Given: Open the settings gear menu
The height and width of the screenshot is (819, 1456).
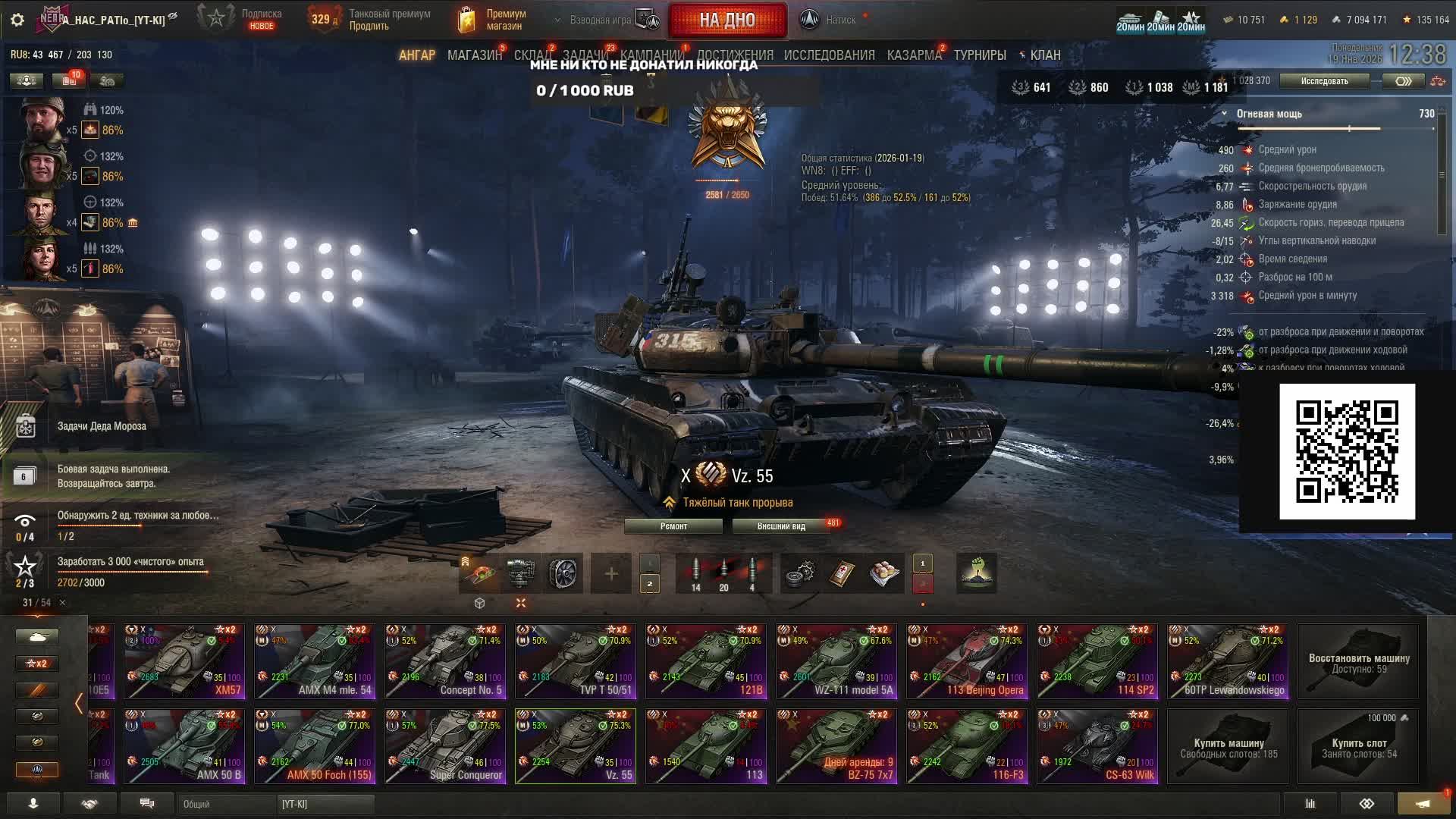Looking at the screenshot, I should 17,20.
